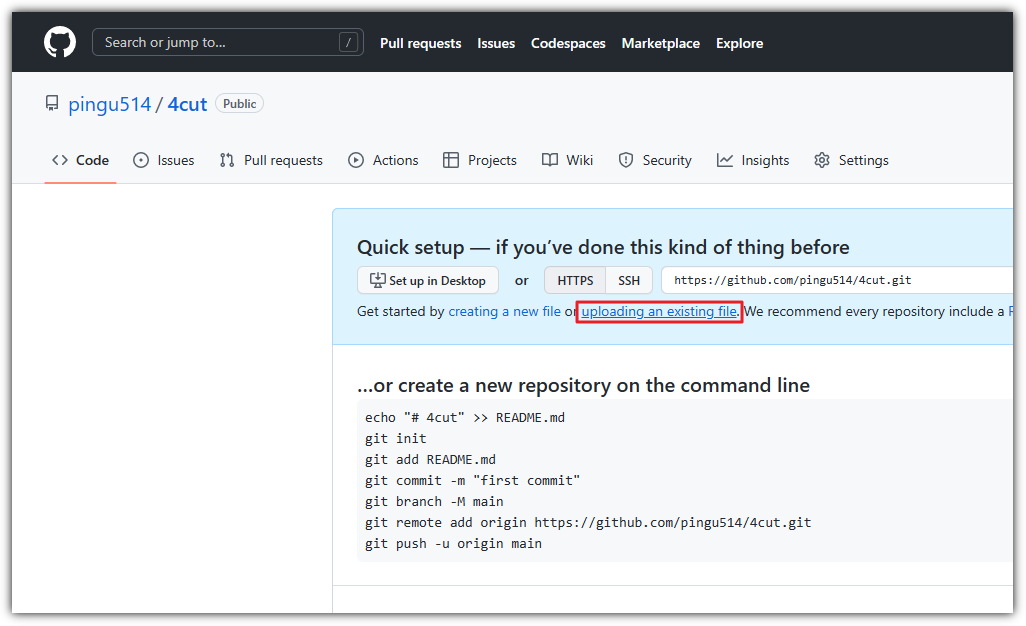
Task: Switch to the repository Pull requests tab
Action: [x=271, y=160]
